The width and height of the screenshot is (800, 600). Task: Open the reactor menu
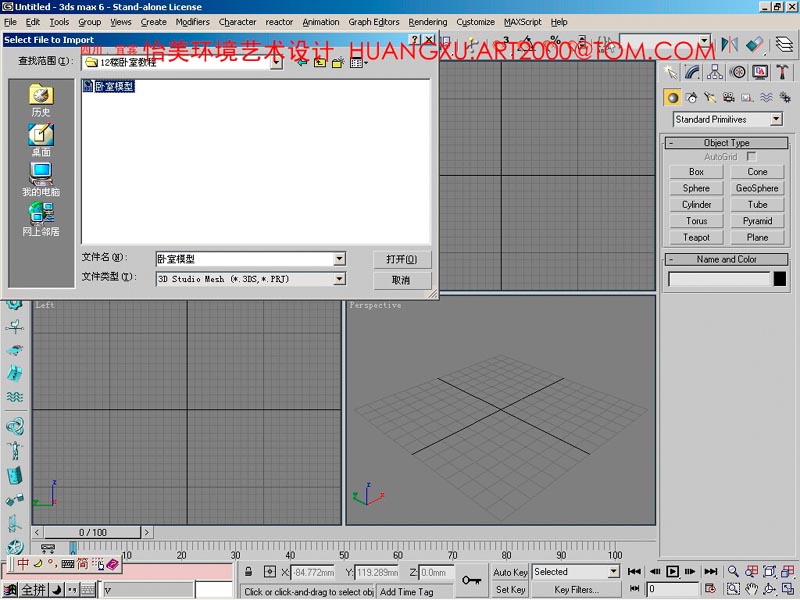tap(279, 22)
